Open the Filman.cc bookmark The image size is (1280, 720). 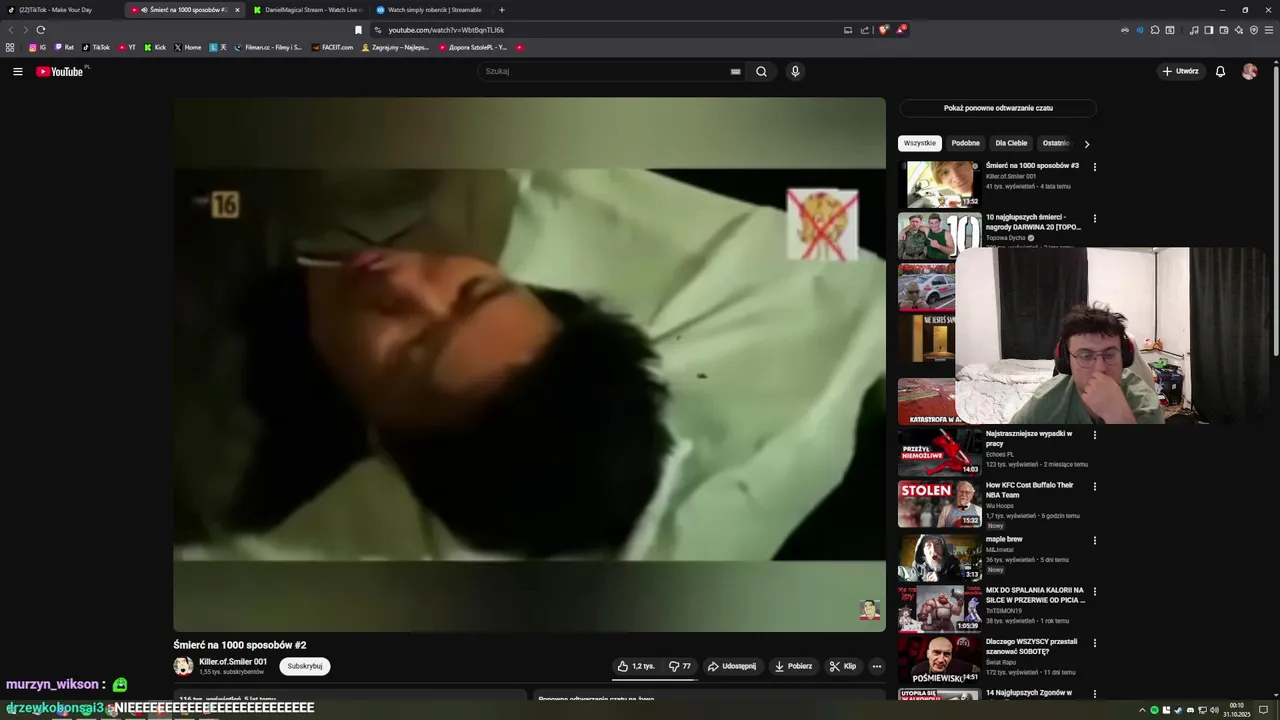coord(268,47)
